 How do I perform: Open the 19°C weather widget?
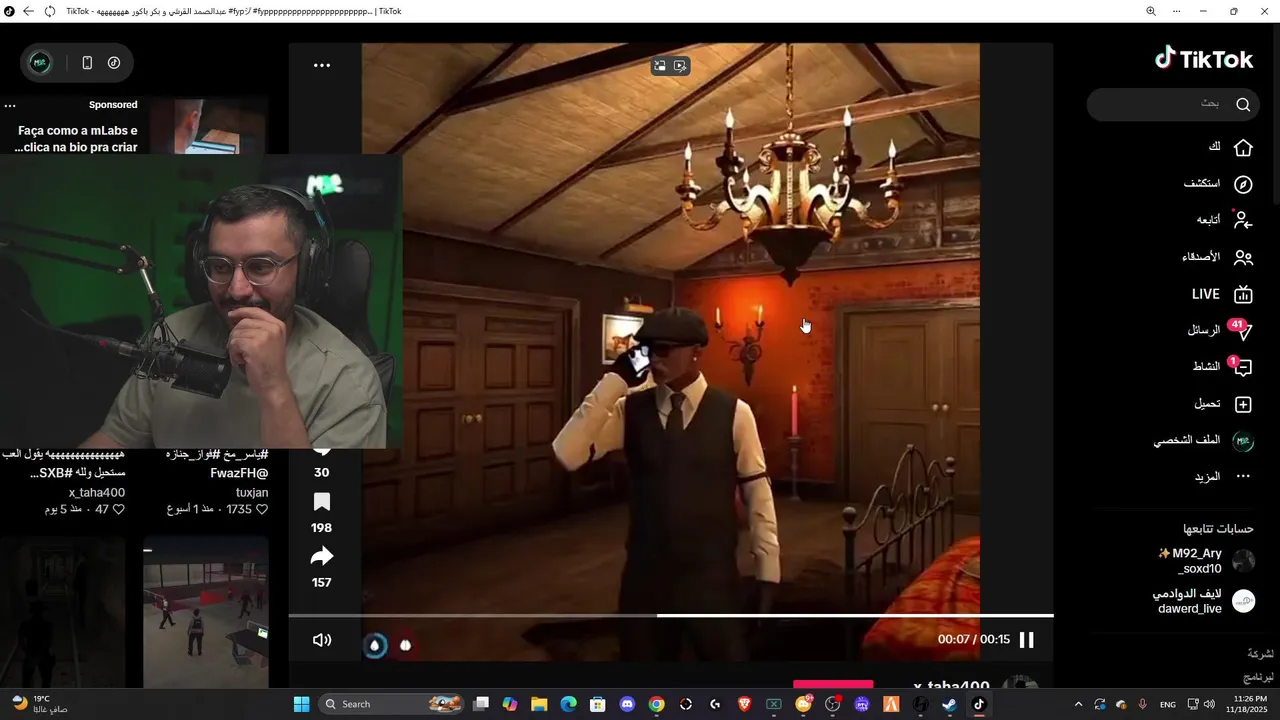point(40,704)
